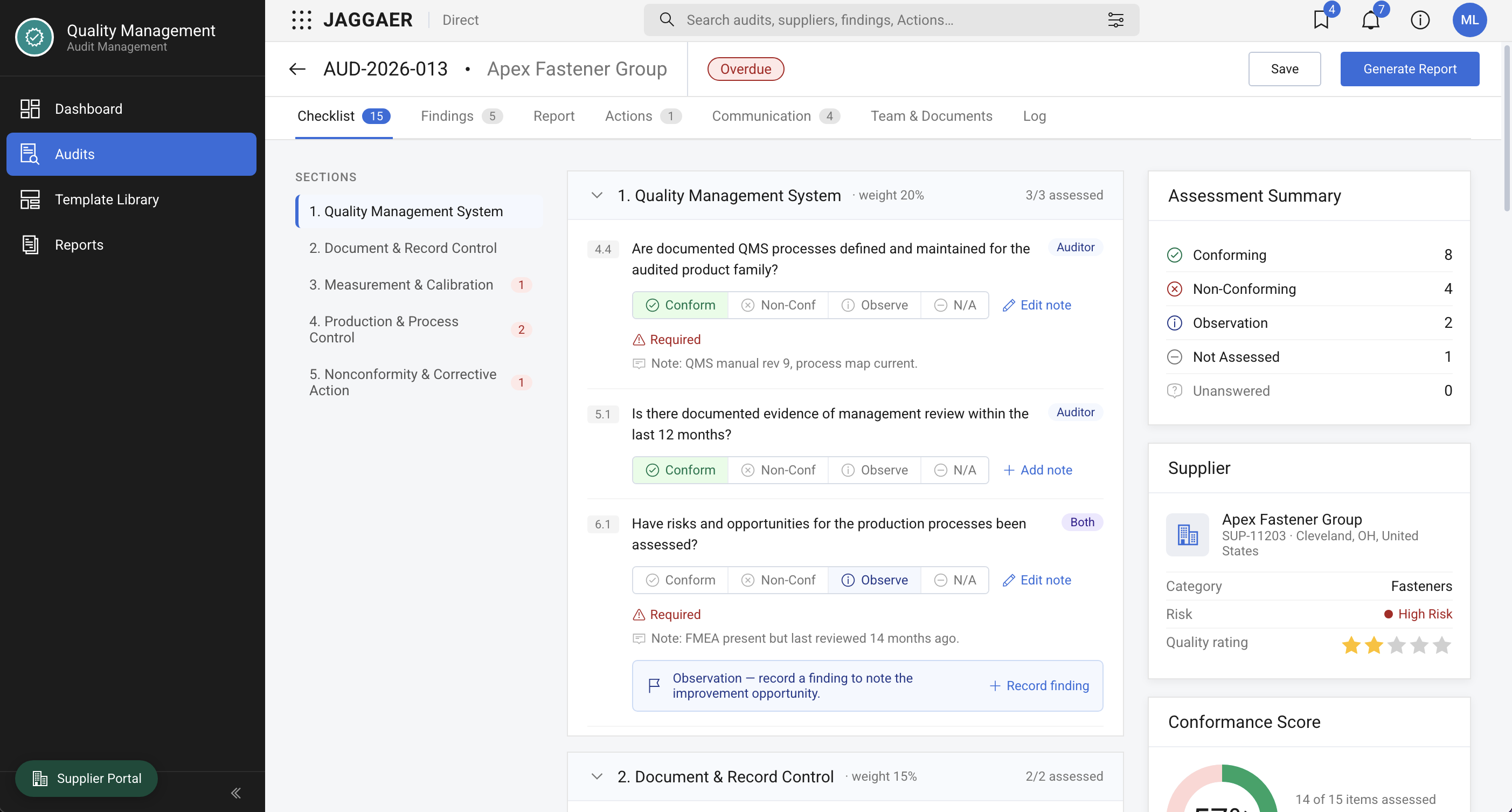Open bookmarks with 4 badge

point(1321,19)
